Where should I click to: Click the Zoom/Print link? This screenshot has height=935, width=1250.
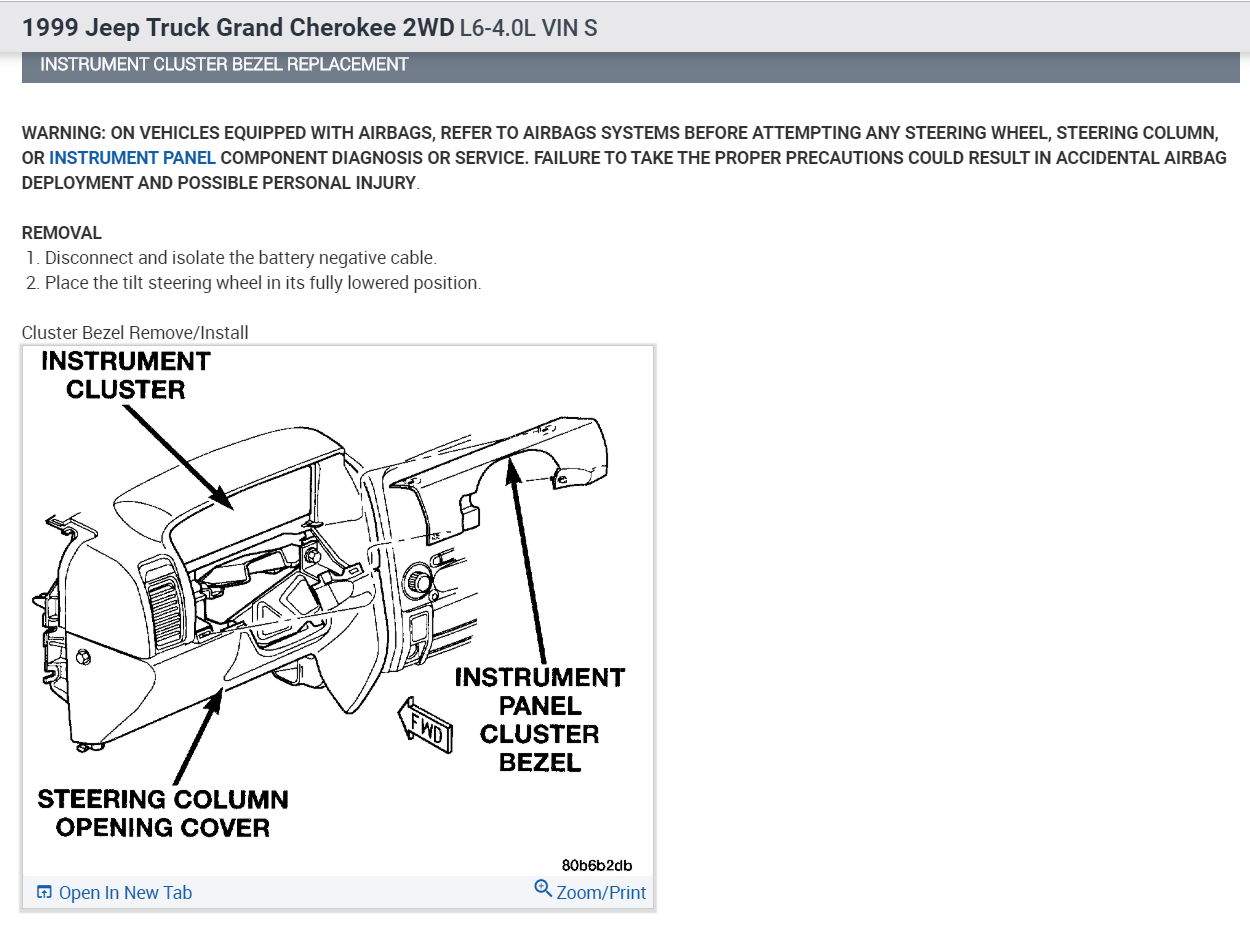(601, 892)
